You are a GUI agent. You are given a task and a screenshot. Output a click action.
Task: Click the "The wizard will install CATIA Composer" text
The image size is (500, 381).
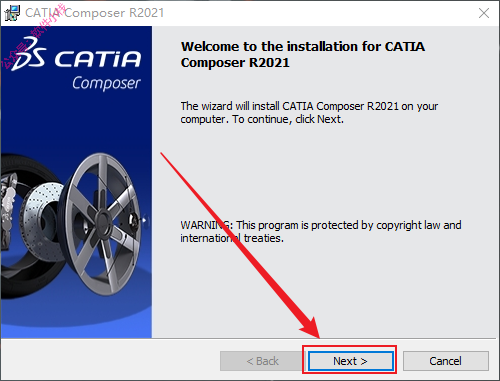pos(309,112)
